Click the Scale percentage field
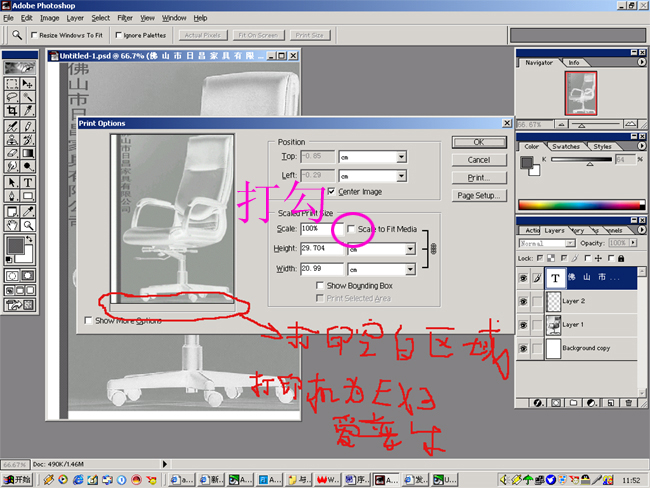This screenshot has height=488, width=650. (x=322, y=228)
